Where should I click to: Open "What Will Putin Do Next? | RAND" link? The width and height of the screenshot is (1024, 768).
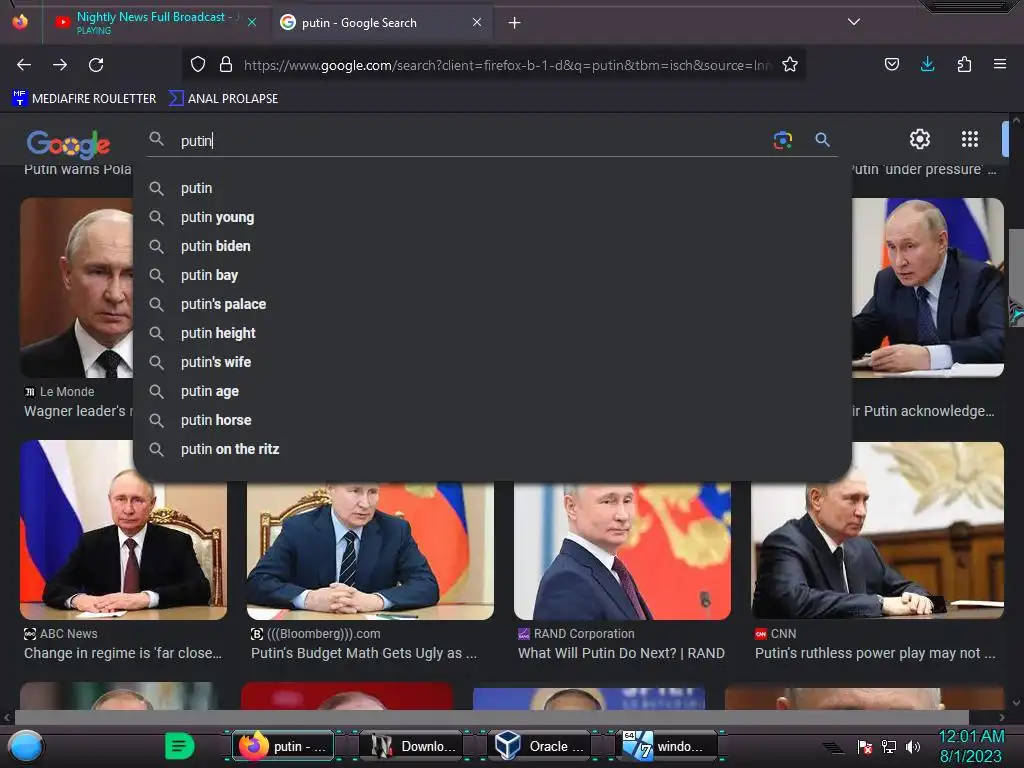(621, 653)
